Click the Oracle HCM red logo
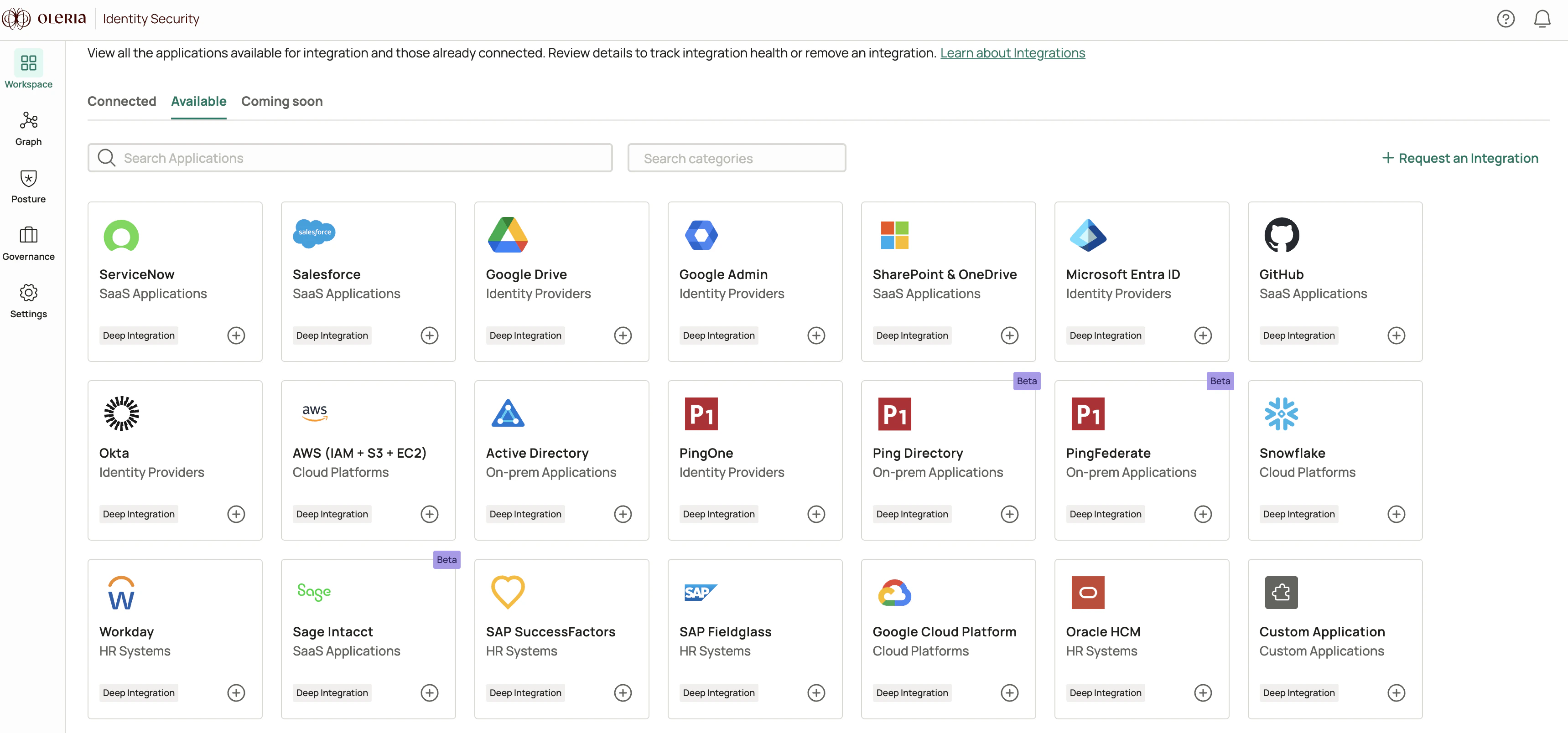 pyautogui.click(x=1088, y=593)
